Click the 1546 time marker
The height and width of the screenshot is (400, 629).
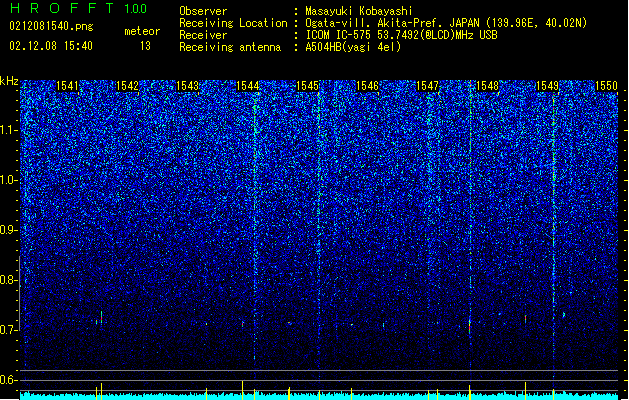(367, 86)
